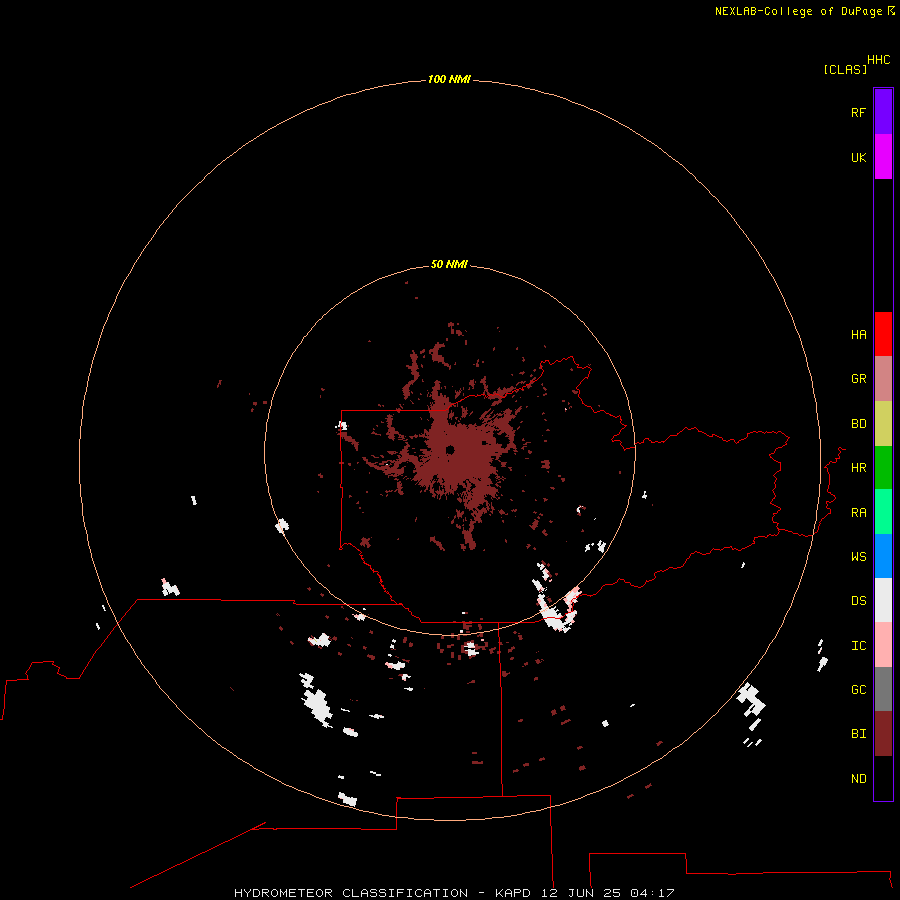900x900 pixels.
Task: Select the BD yellow legend swatch
Action: pyautogui.click(x=883, y=424)
